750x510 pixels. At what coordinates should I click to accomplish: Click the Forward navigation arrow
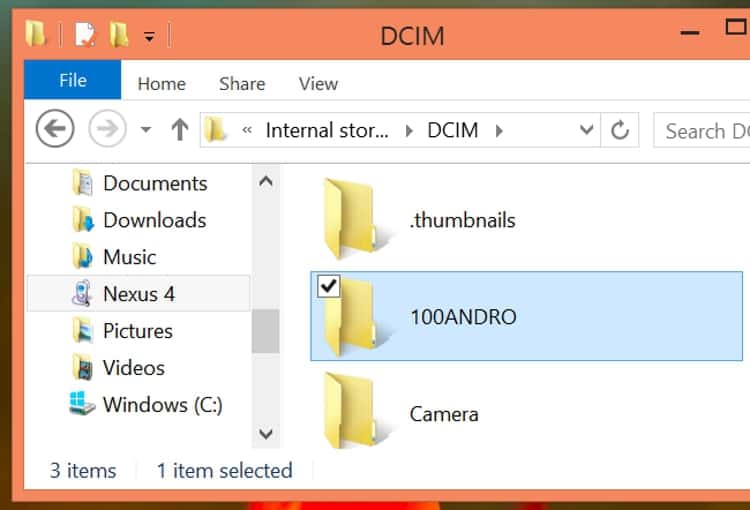pos(107,130)
